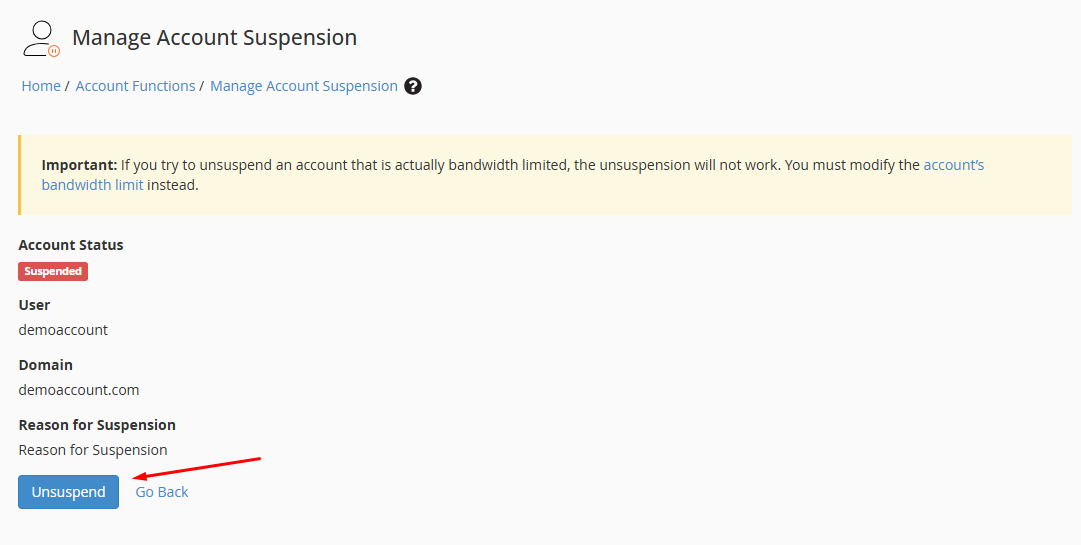This screenshot has width=1081, height=545.
Task: Click the red Suspended status badge
Action: pyautogui.click(x=53, y=271)
